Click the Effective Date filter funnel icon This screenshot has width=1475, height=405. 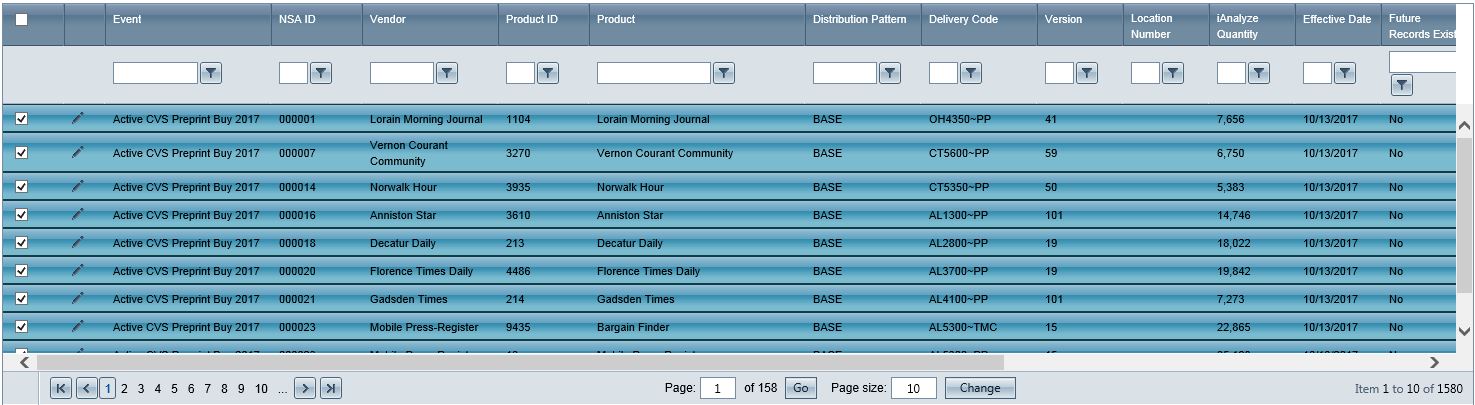pos(1344,73)
